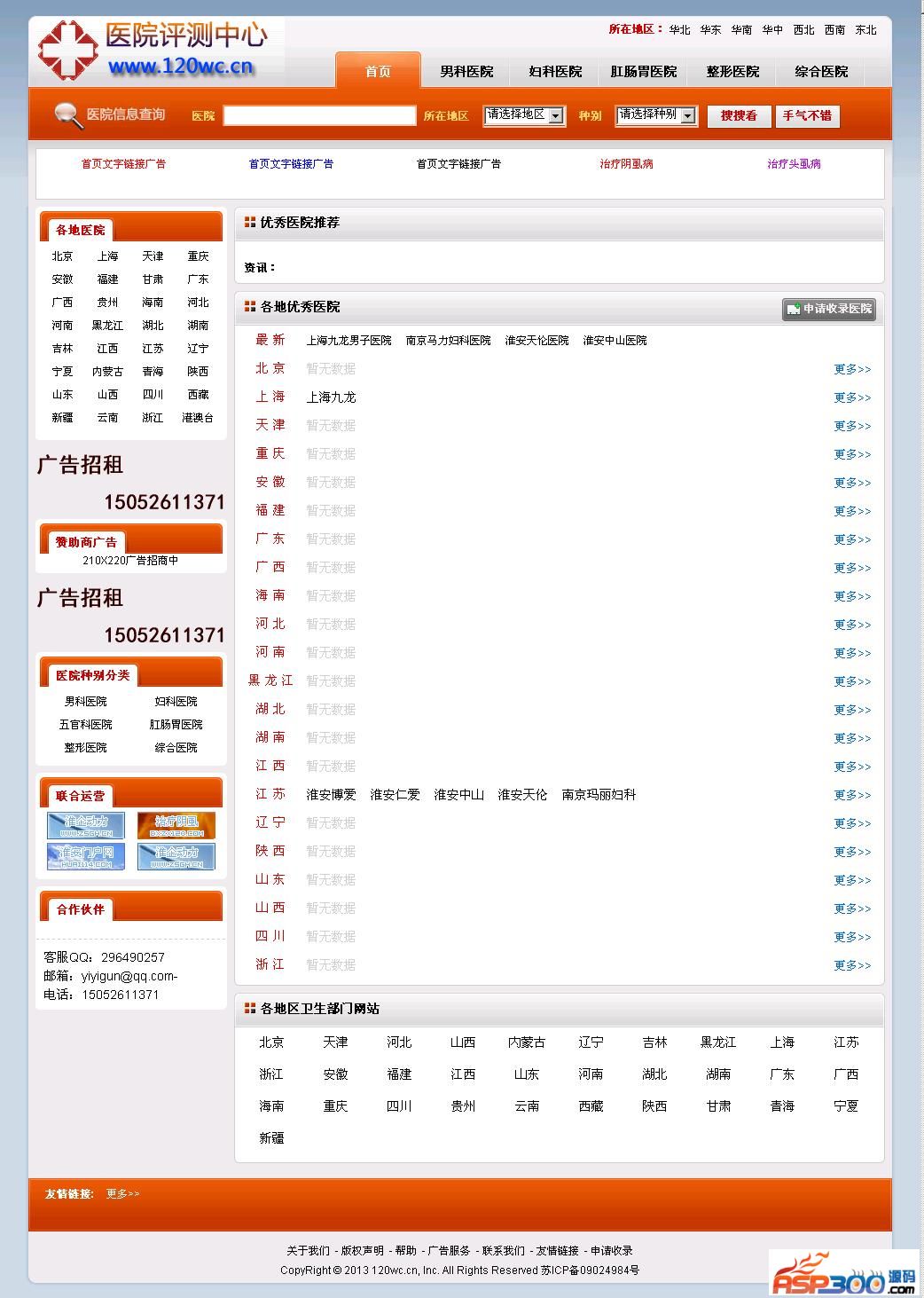Image resolution: width=924 pixels, height=1298 pixels.
Task: Select 华东 in the top region links
Action: pyautogui.click(x=711, y=29)
